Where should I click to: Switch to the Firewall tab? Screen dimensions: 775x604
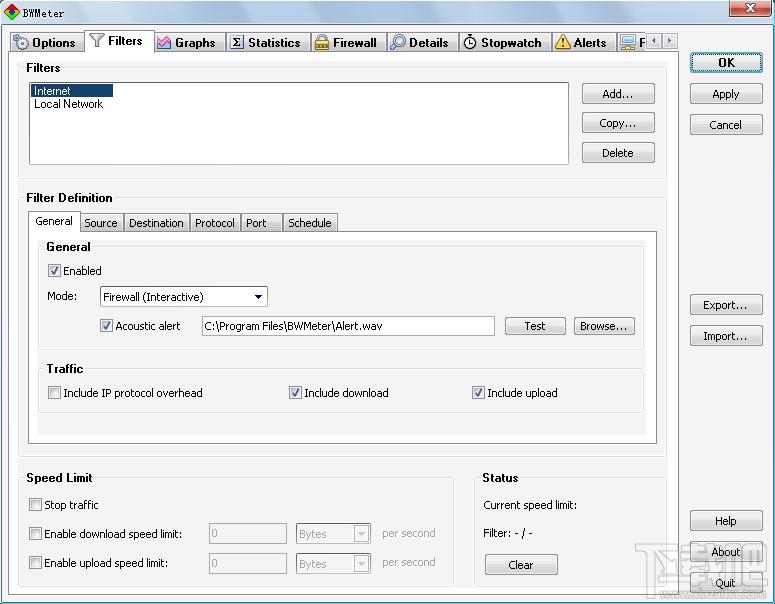348,43
